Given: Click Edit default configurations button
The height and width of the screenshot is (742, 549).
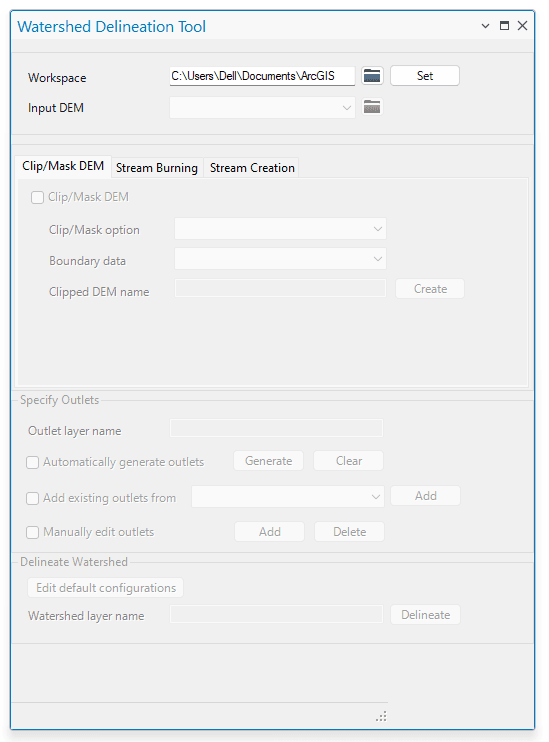Looking at the screenshot, I should coord(106,588).
